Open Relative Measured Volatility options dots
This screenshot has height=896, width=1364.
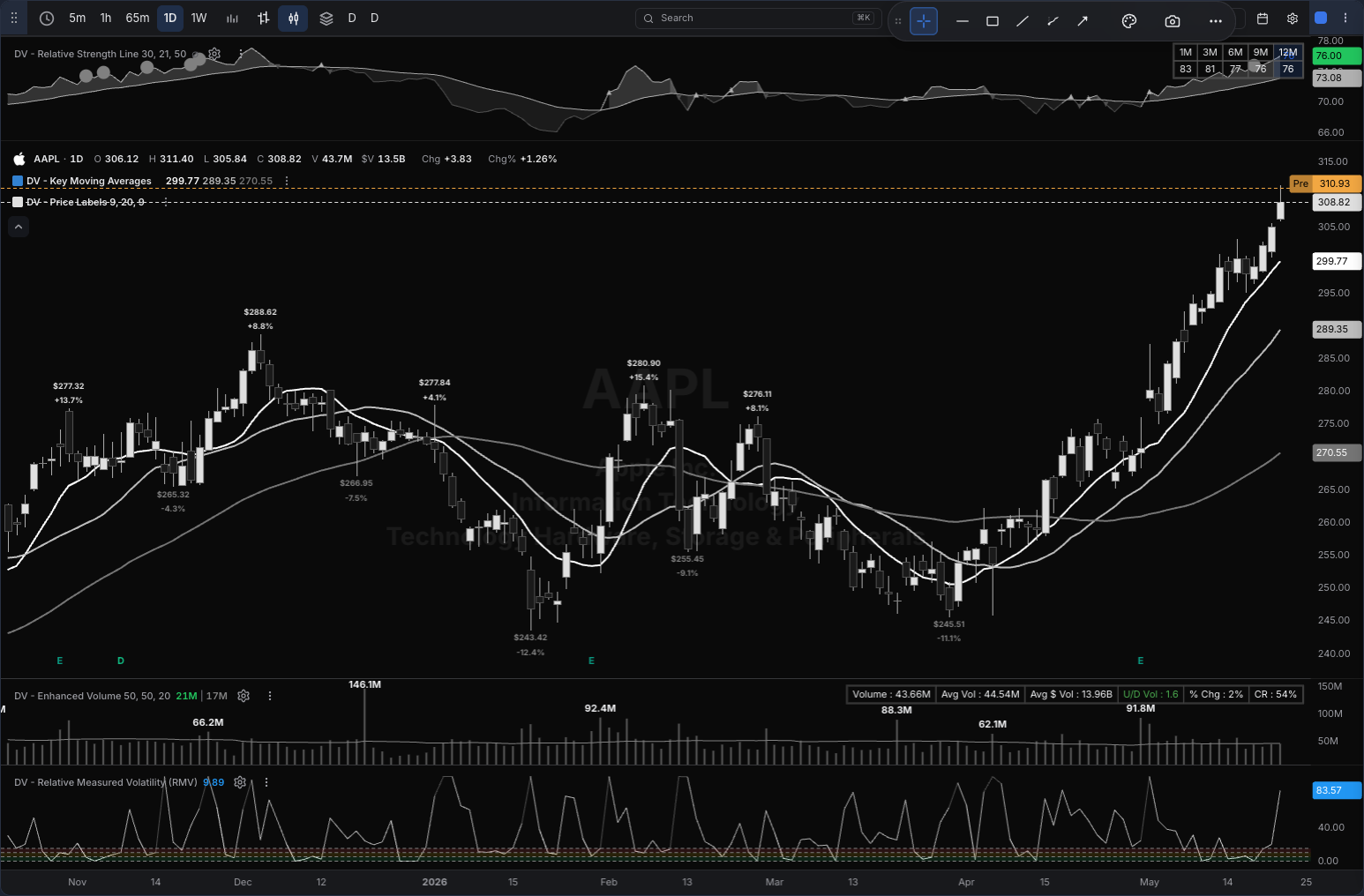pos(266,782)
